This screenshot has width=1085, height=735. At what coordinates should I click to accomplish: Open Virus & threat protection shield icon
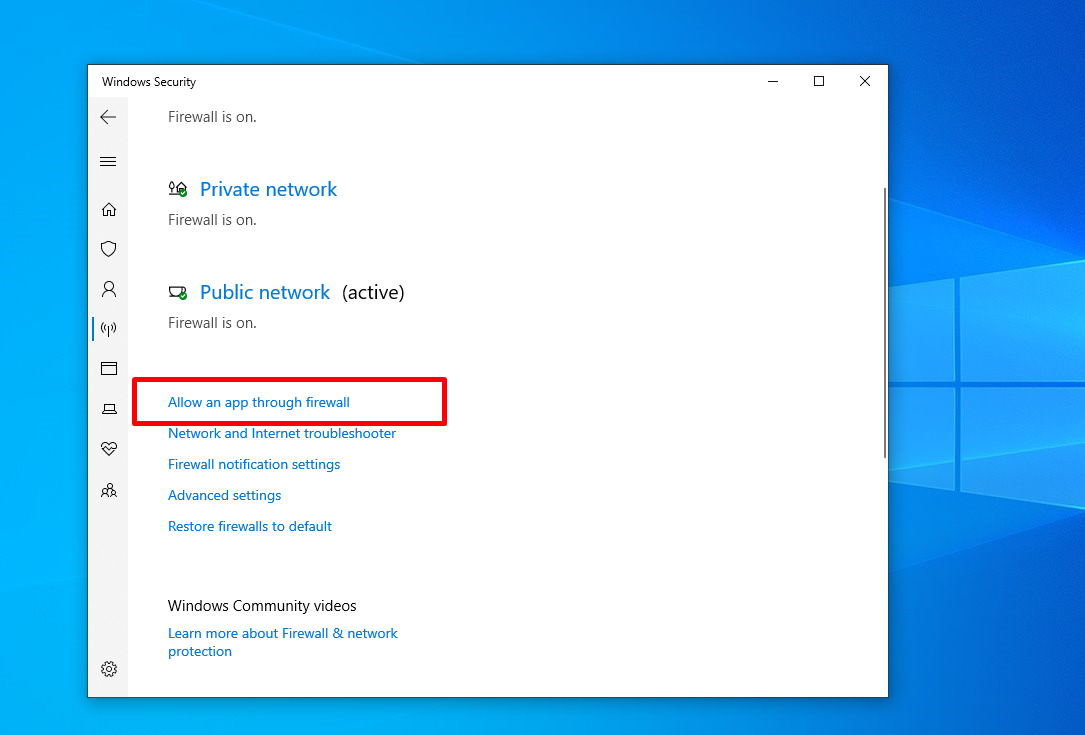click(x=109, y=249)
